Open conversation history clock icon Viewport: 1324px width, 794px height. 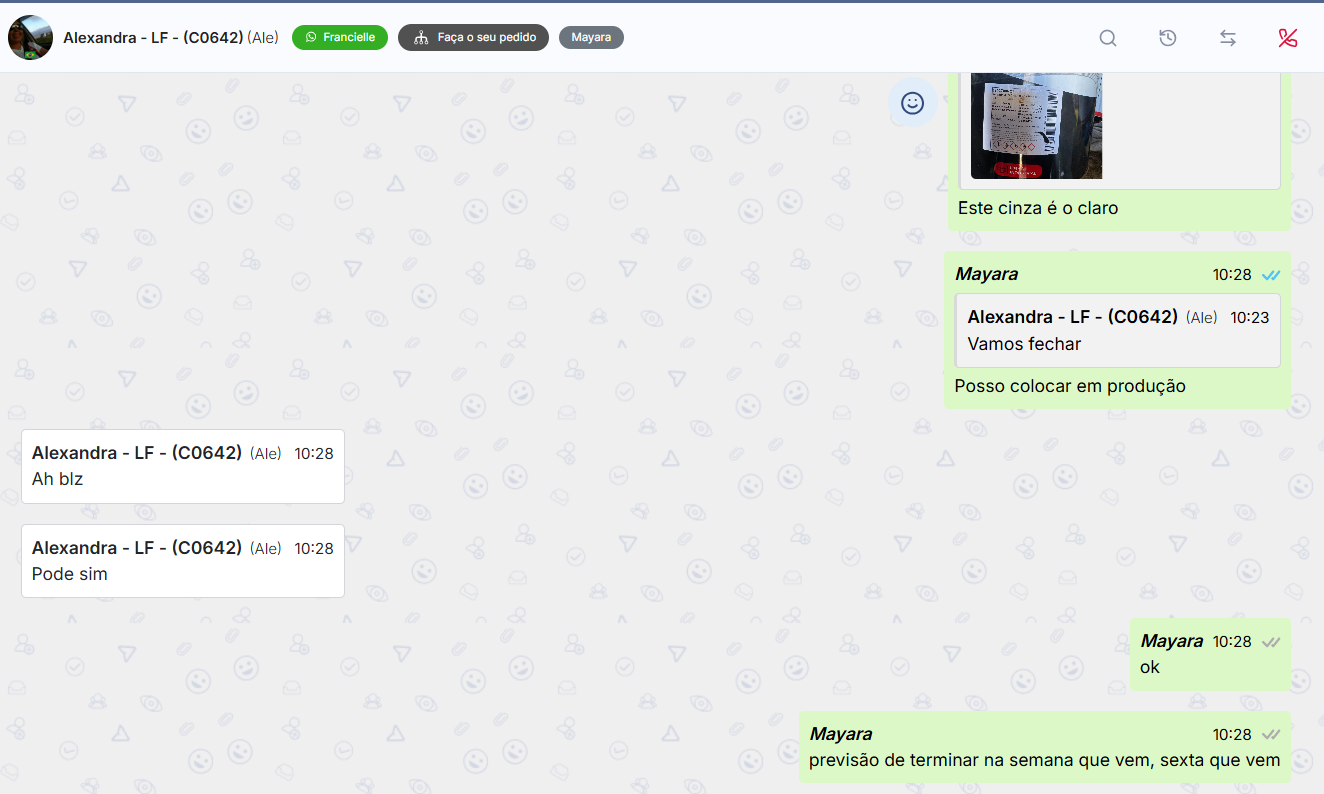pyautogui.click(x=1167, y=38)
